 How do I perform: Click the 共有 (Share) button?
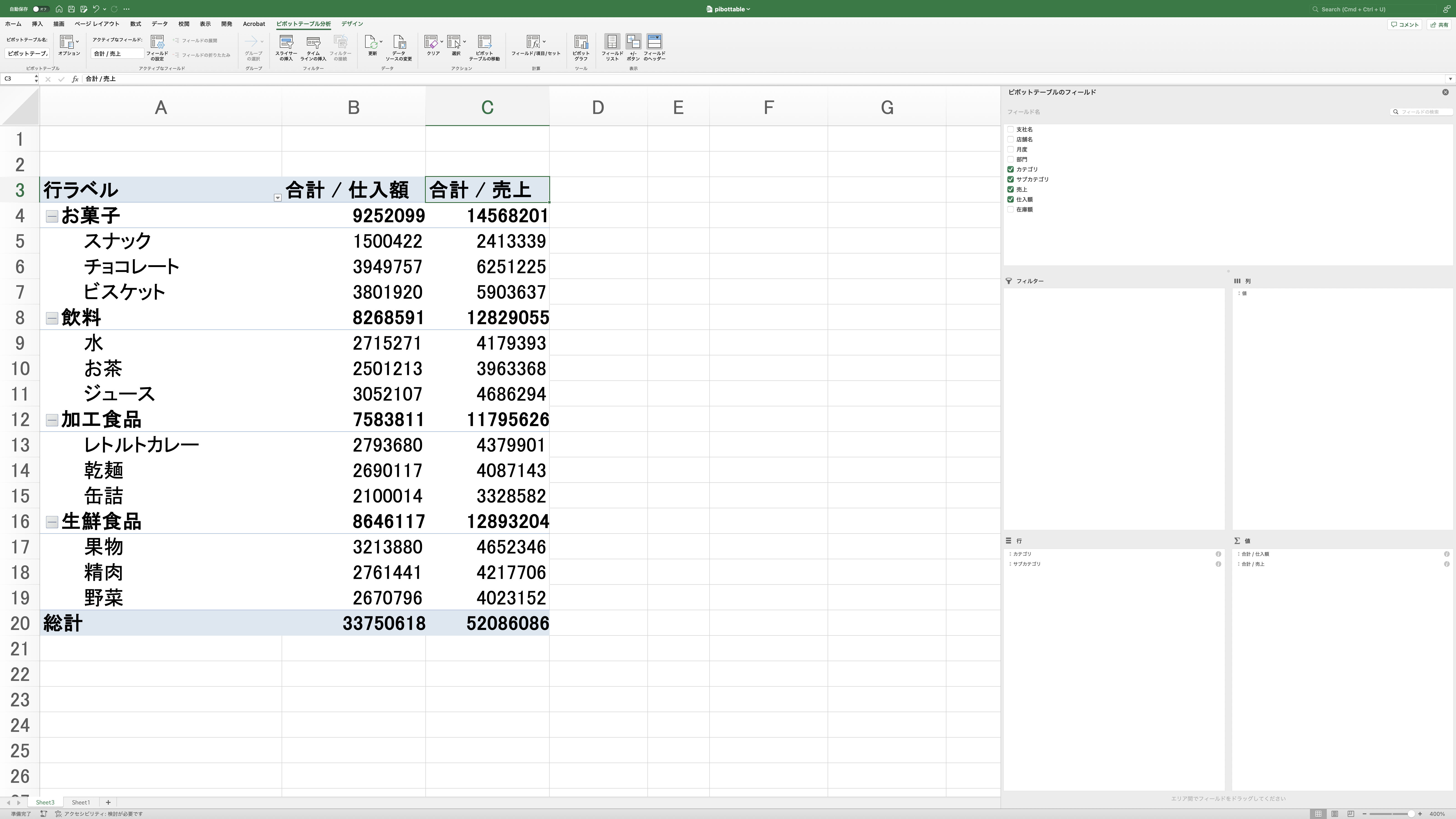click(x=1439, y=24)
